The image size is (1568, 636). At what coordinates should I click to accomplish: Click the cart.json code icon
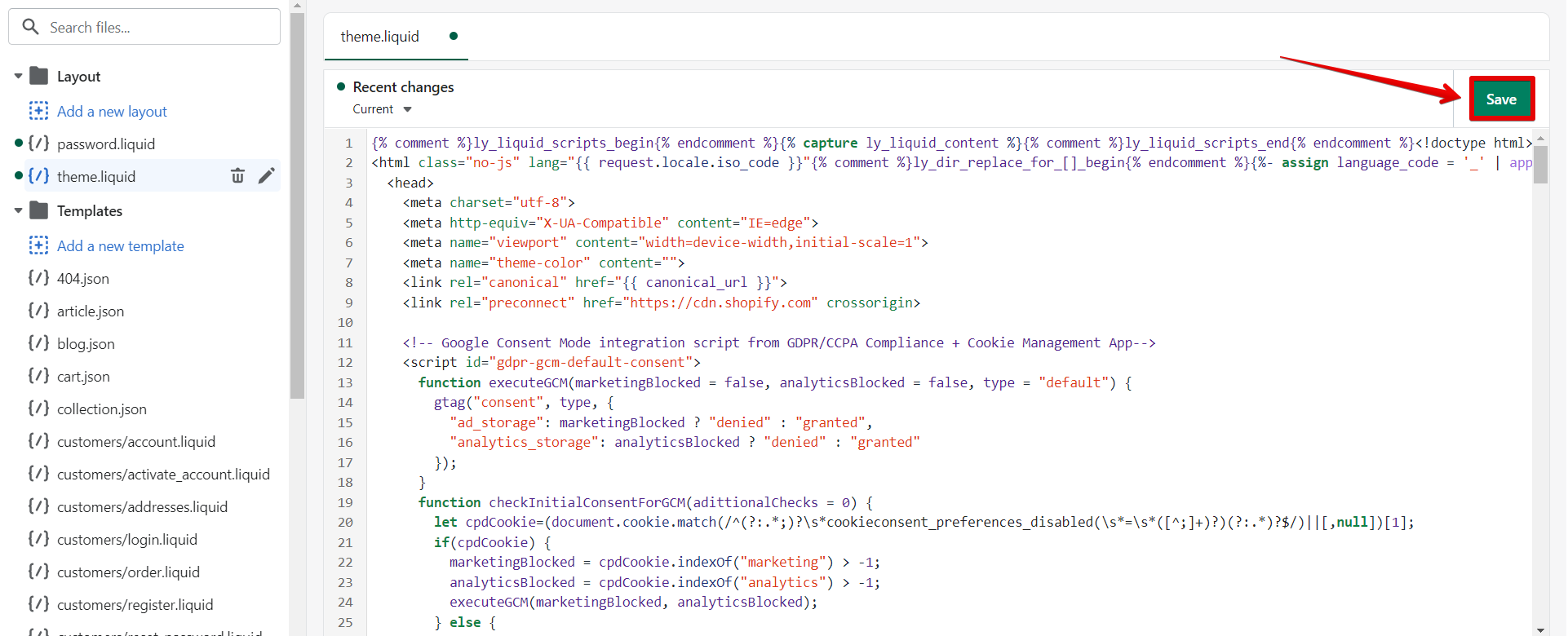click(38, 376)
